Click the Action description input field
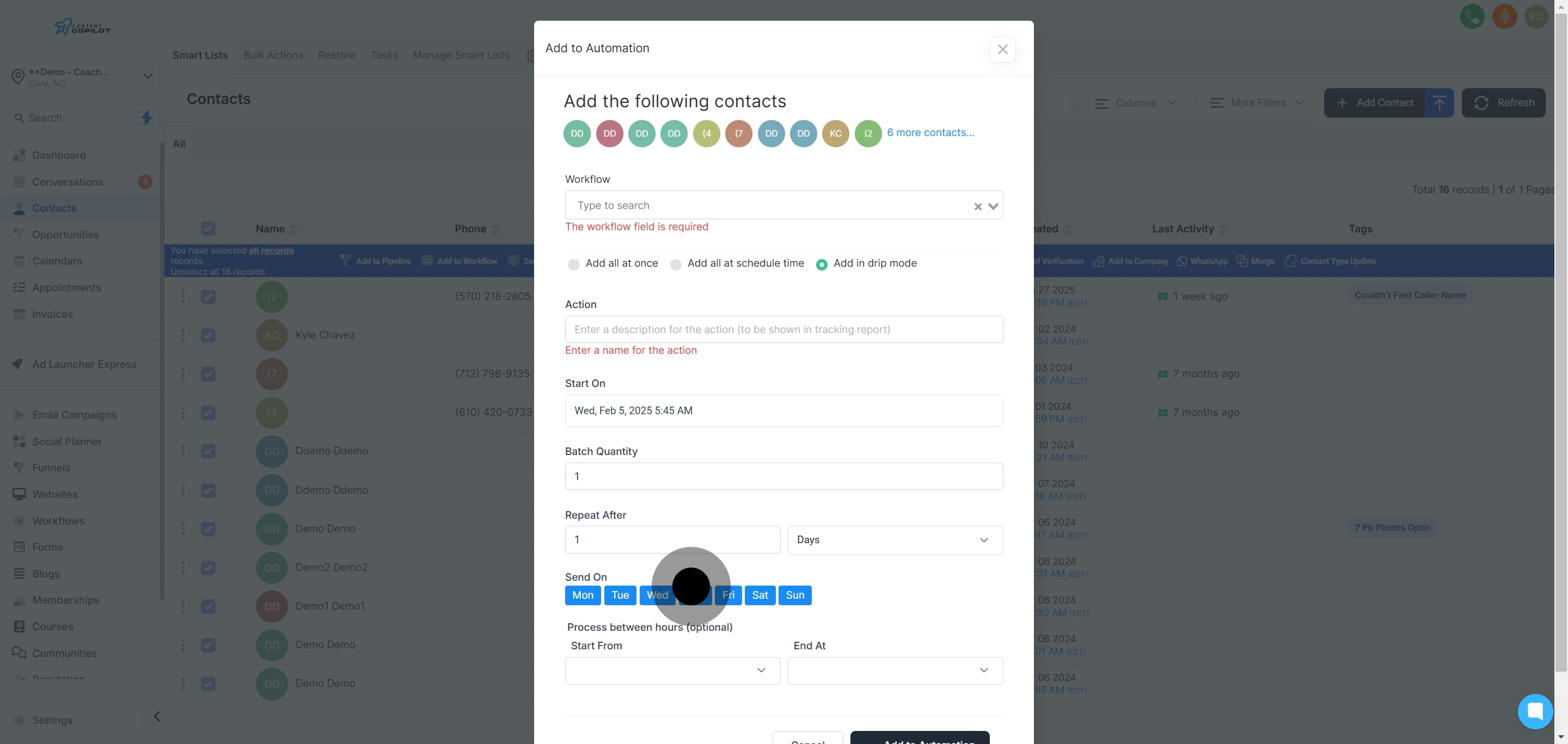This screenshot has width=1568, height=744. [x=783, y=329]
